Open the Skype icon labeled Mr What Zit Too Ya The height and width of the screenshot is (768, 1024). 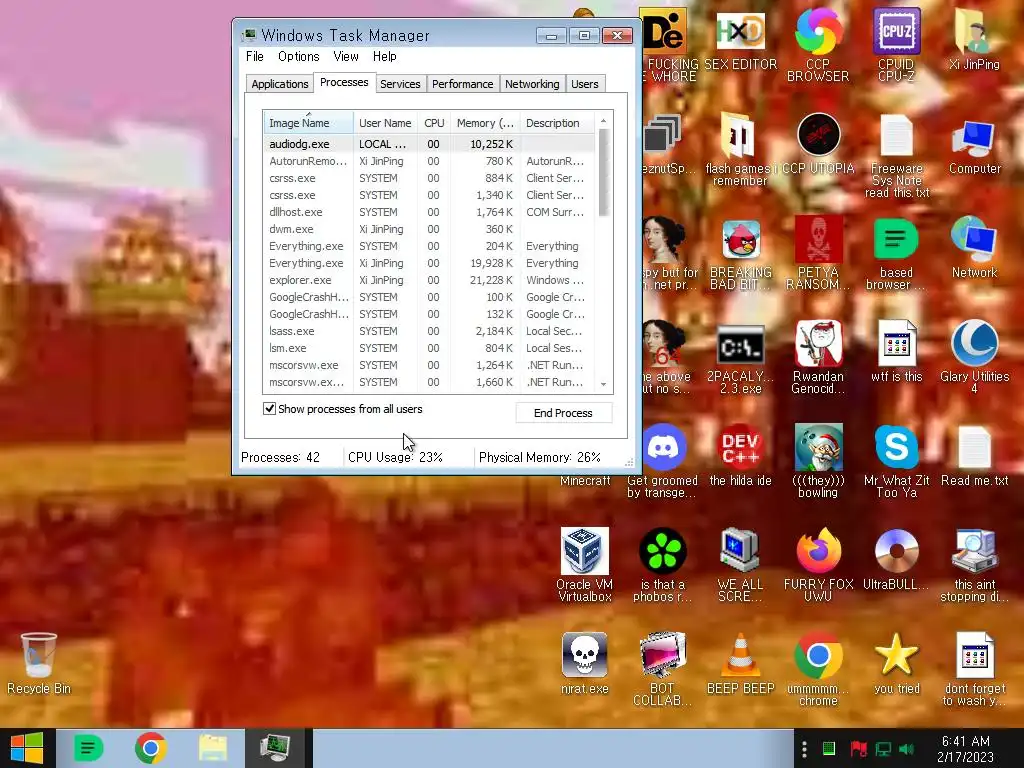tap(896, 460)
